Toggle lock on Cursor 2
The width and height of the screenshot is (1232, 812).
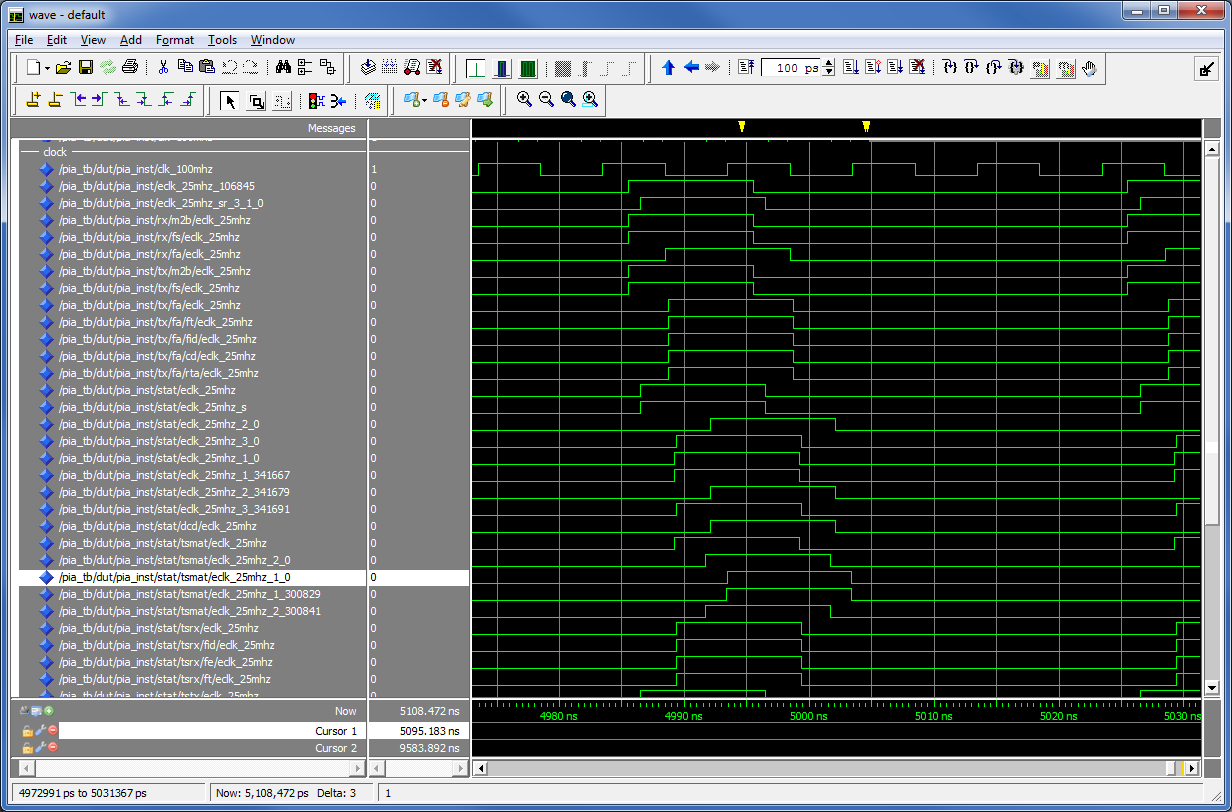tap(28, 748)
